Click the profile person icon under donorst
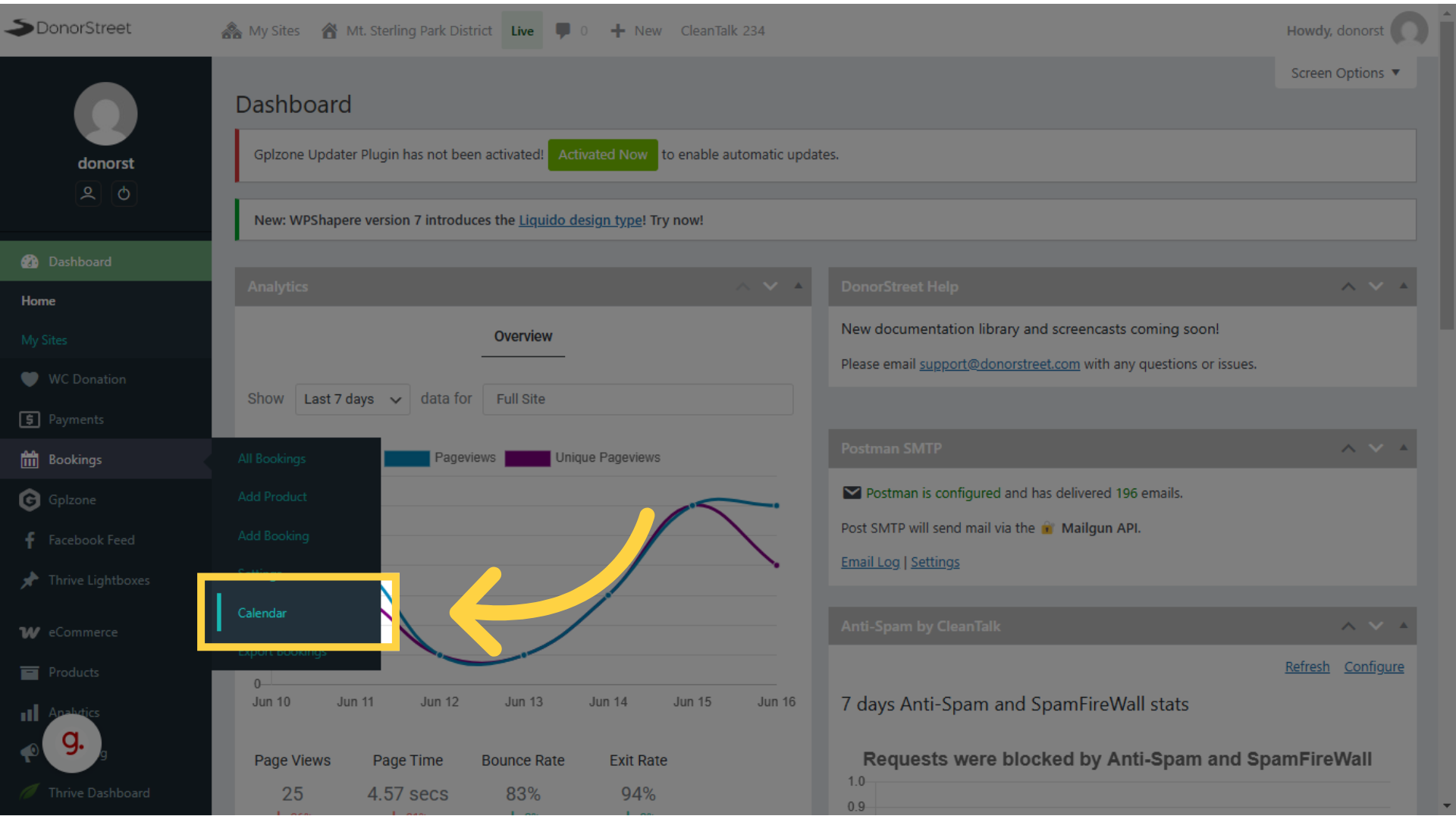 point(88,193)
